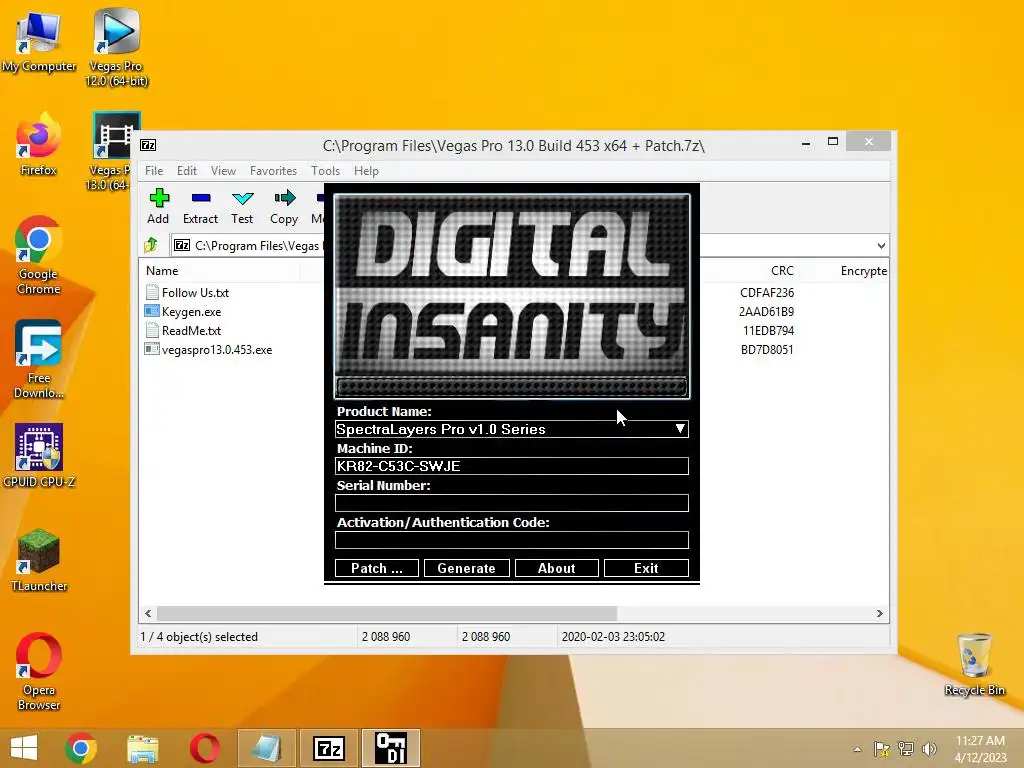Click the taskbar clock showing 11:27 AM
Screen dimensions: 1024x768
(980, 748)
